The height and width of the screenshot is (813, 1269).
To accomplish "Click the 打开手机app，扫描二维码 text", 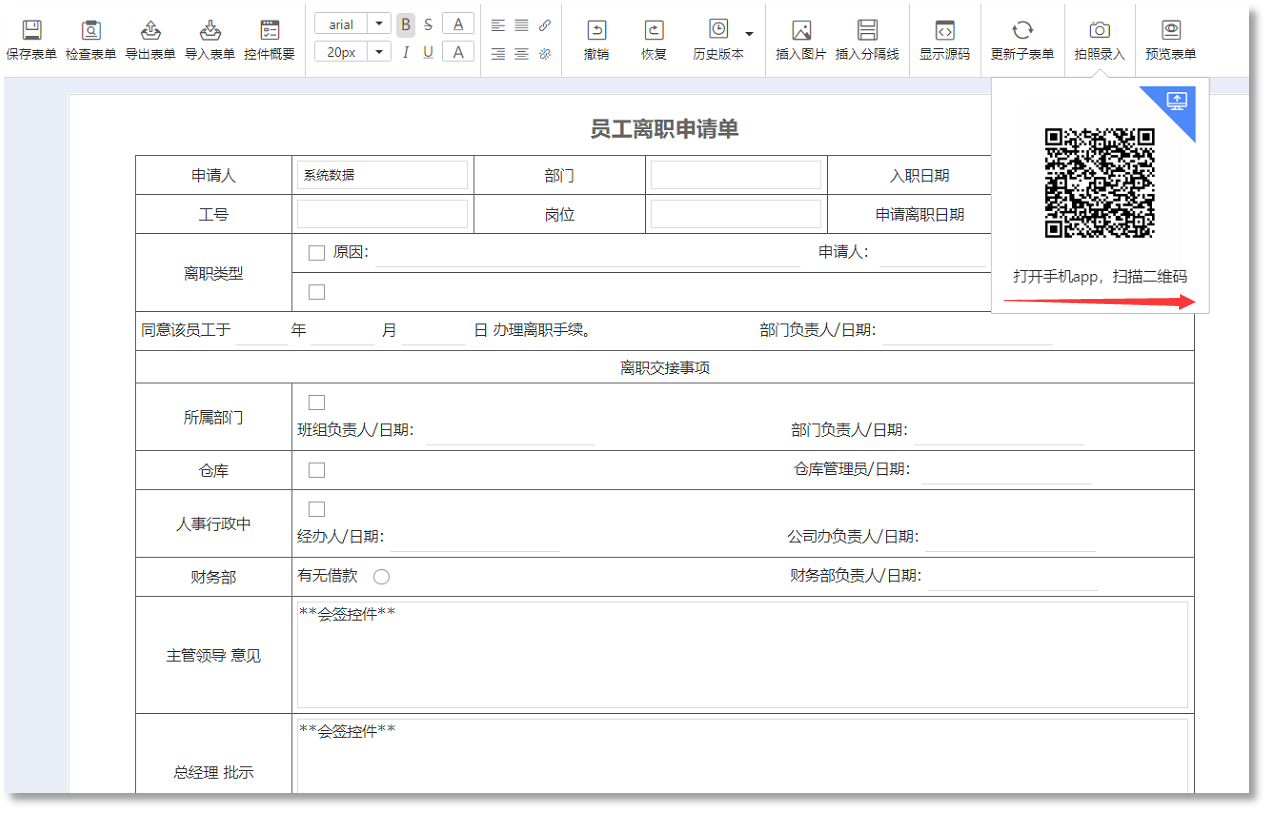I will (x=1100, y=277).
